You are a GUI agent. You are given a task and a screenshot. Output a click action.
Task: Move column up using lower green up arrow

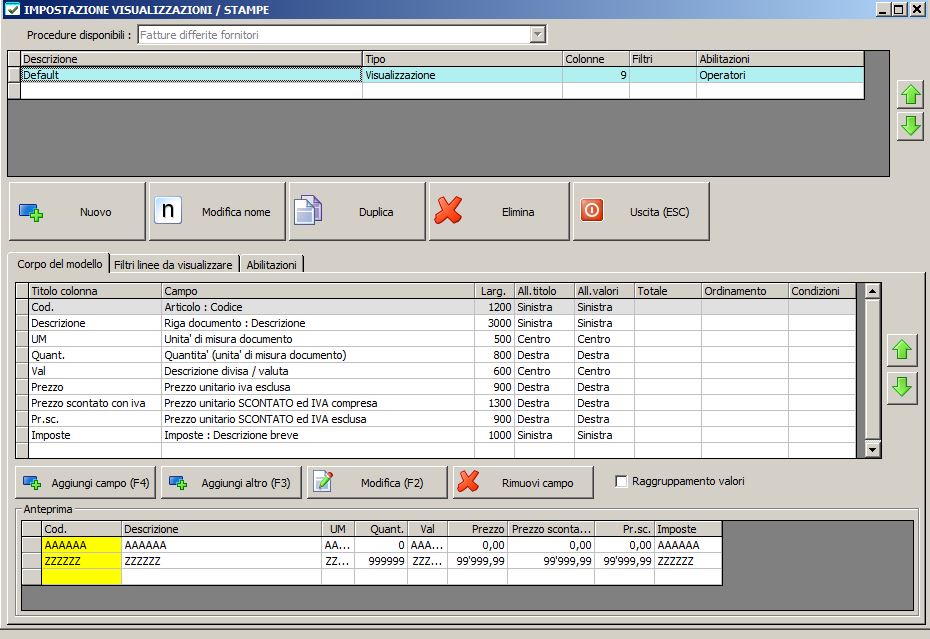point(902,350)
